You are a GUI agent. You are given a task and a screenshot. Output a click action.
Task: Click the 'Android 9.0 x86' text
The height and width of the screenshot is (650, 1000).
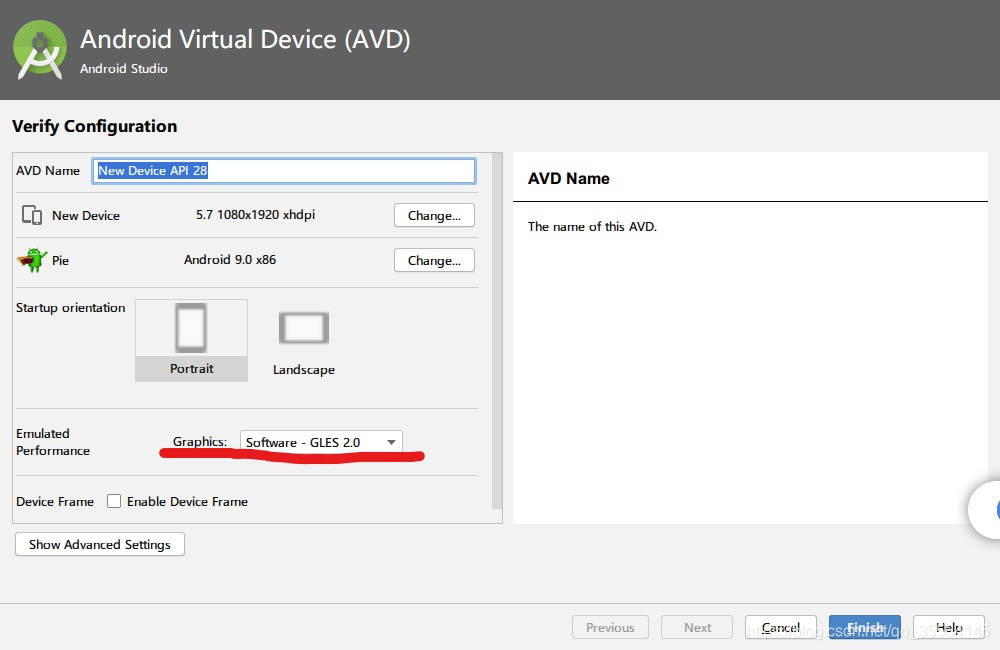pyautogui.click(x=230, y=260)
